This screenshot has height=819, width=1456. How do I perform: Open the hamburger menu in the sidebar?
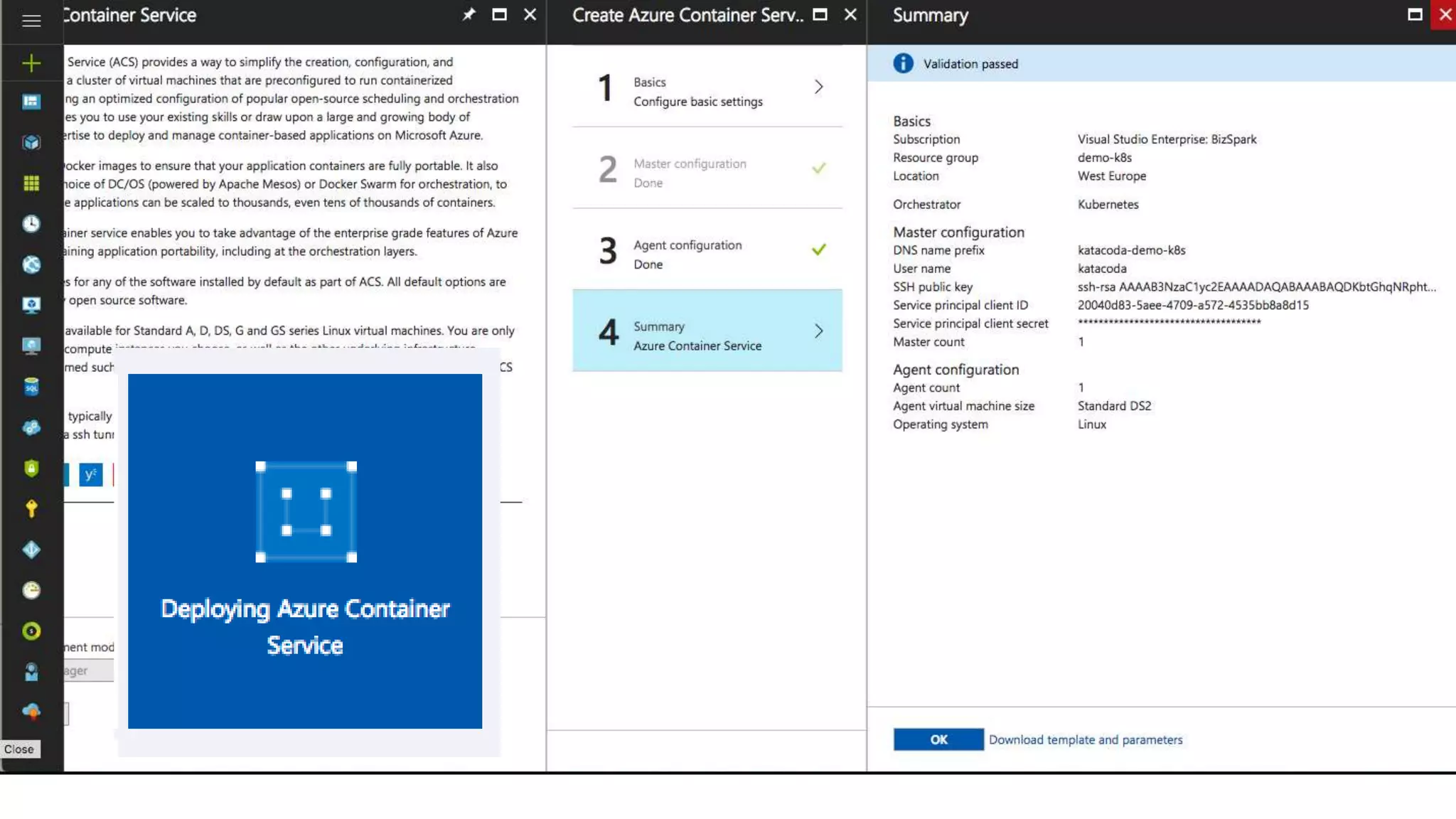31,21
